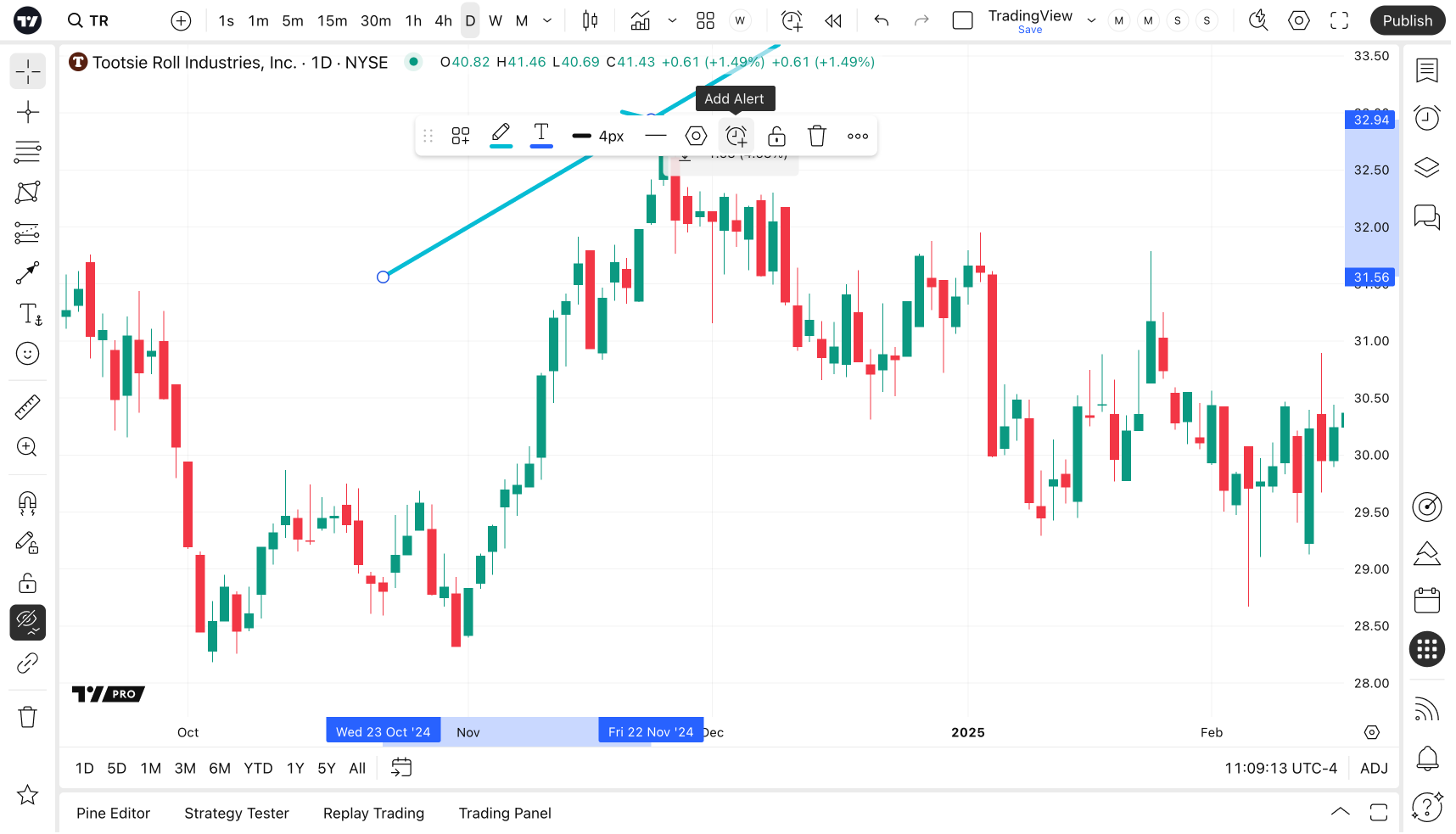Open Strategy Tester tab

click(237, 814)
